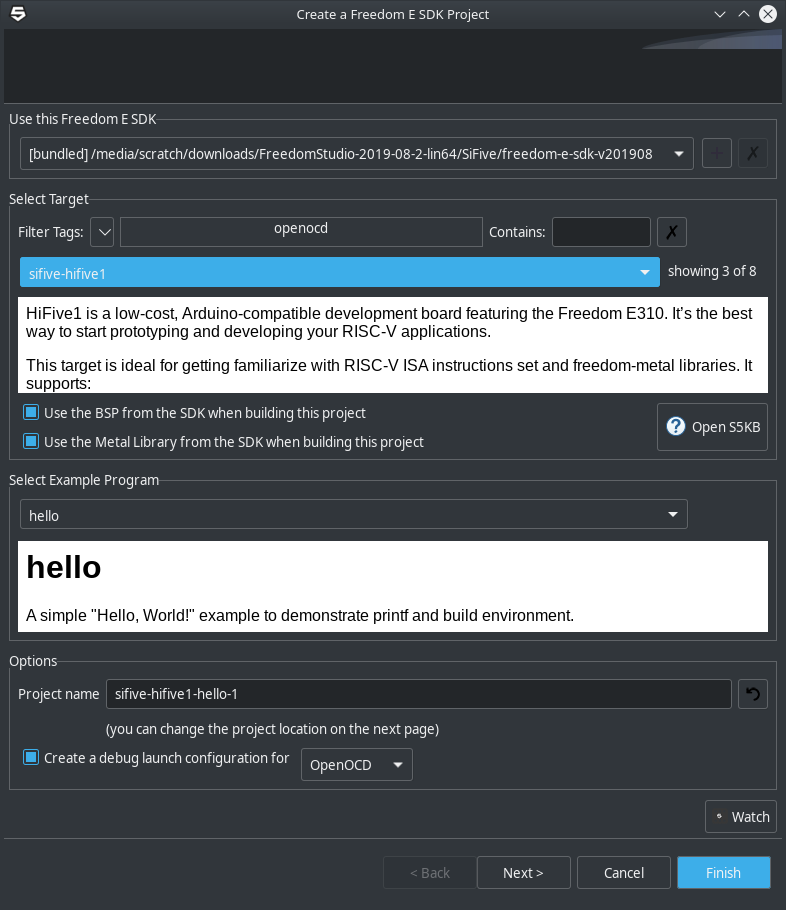Click the Contains filter text field
The image size is (786, 910).
click(x=601, y=232)
